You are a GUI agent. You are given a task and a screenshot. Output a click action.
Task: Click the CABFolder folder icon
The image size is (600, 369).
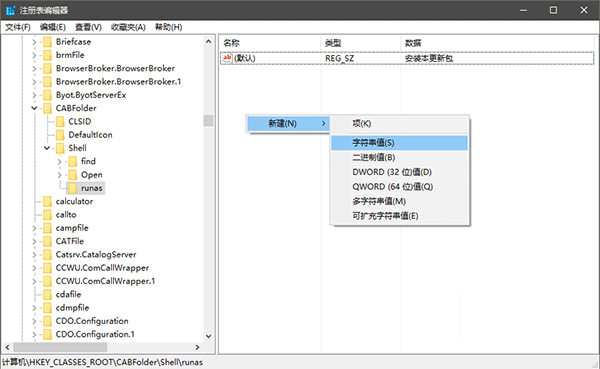coord(47,108)
